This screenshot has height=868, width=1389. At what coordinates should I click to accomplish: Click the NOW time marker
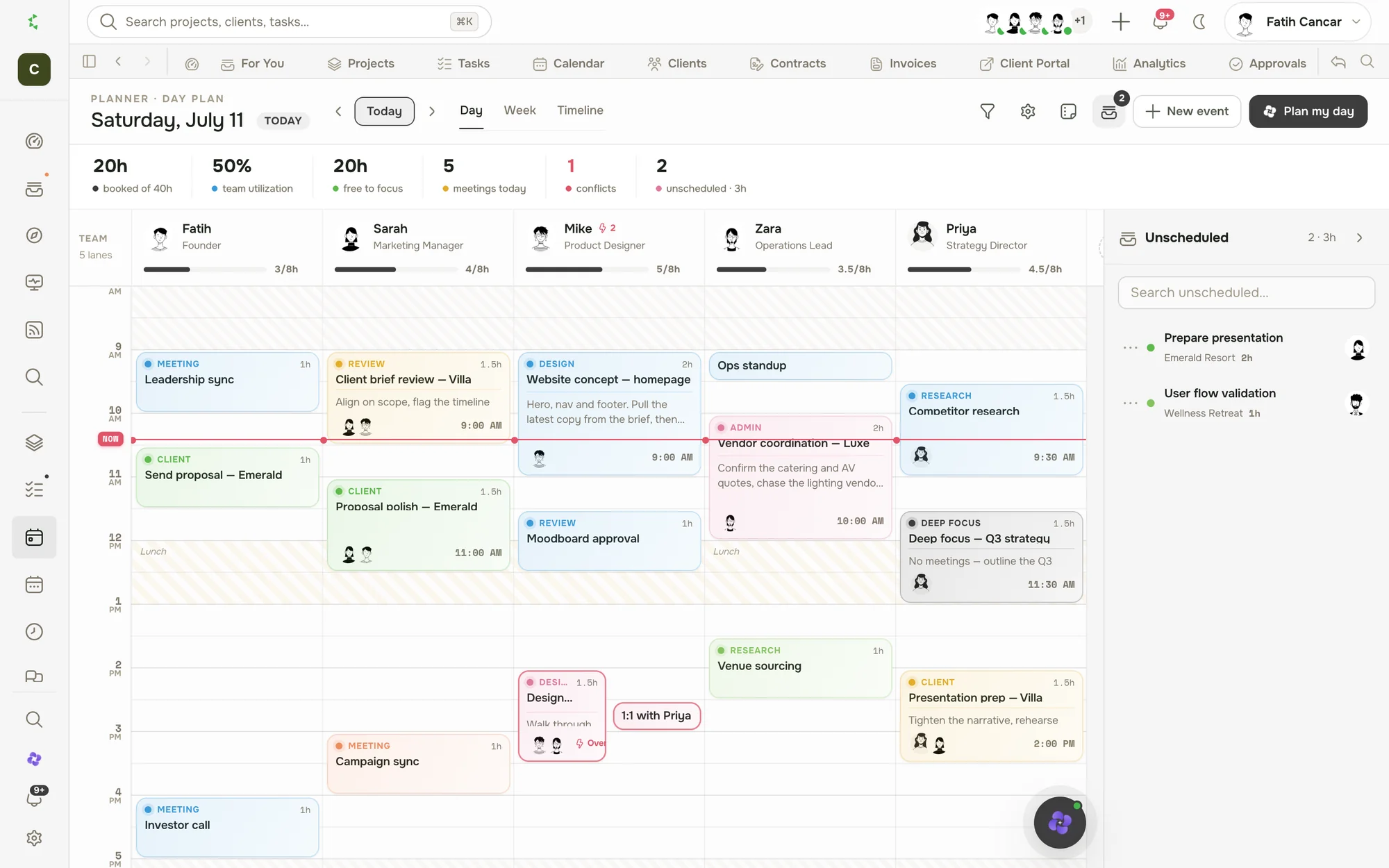110,439
